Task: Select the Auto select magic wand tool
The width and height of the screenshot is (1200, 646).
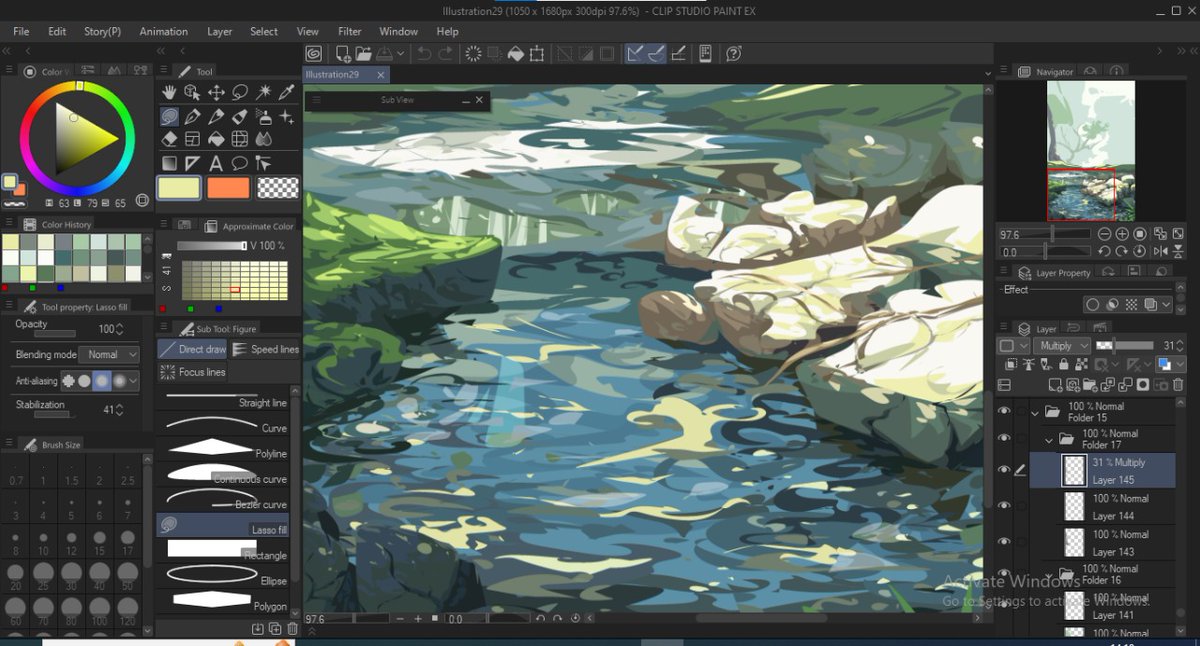Action: tap(264, 93)
